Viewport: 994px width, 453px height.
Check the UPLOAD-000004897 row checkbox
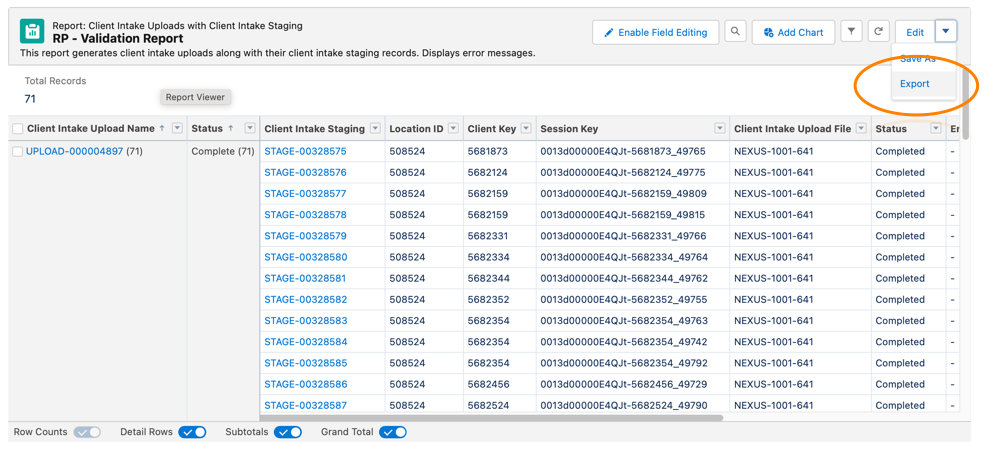(17, 152)
